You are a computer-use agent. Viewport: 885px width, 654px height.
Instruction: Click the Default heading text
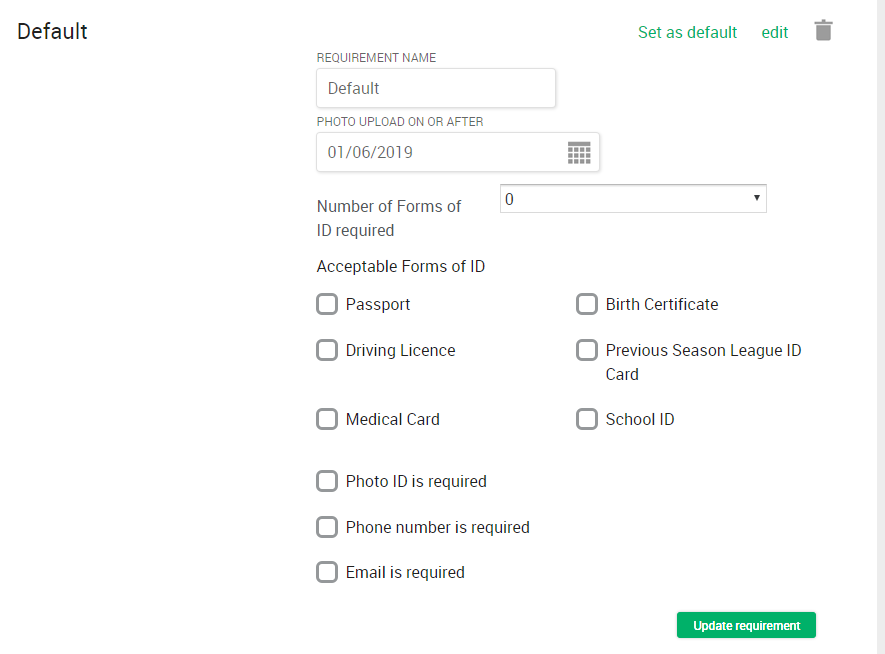click(52, 32)
